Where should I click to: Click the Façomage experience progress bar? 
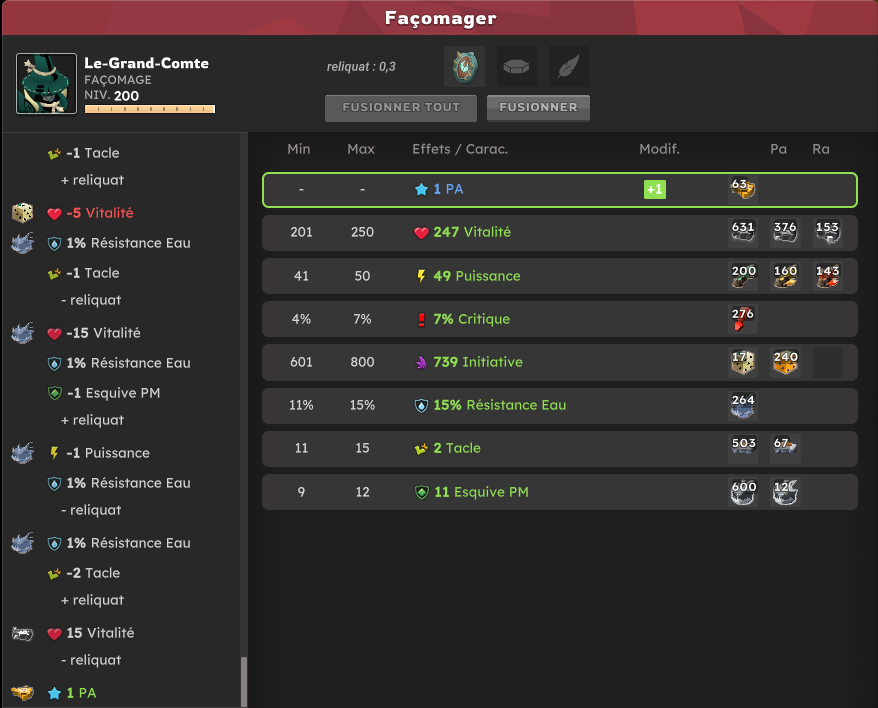(x=150, y=109)
